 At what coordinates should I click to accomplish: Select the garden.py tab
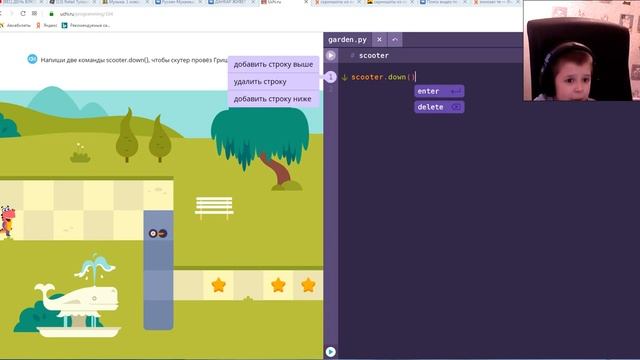[347, 40]
